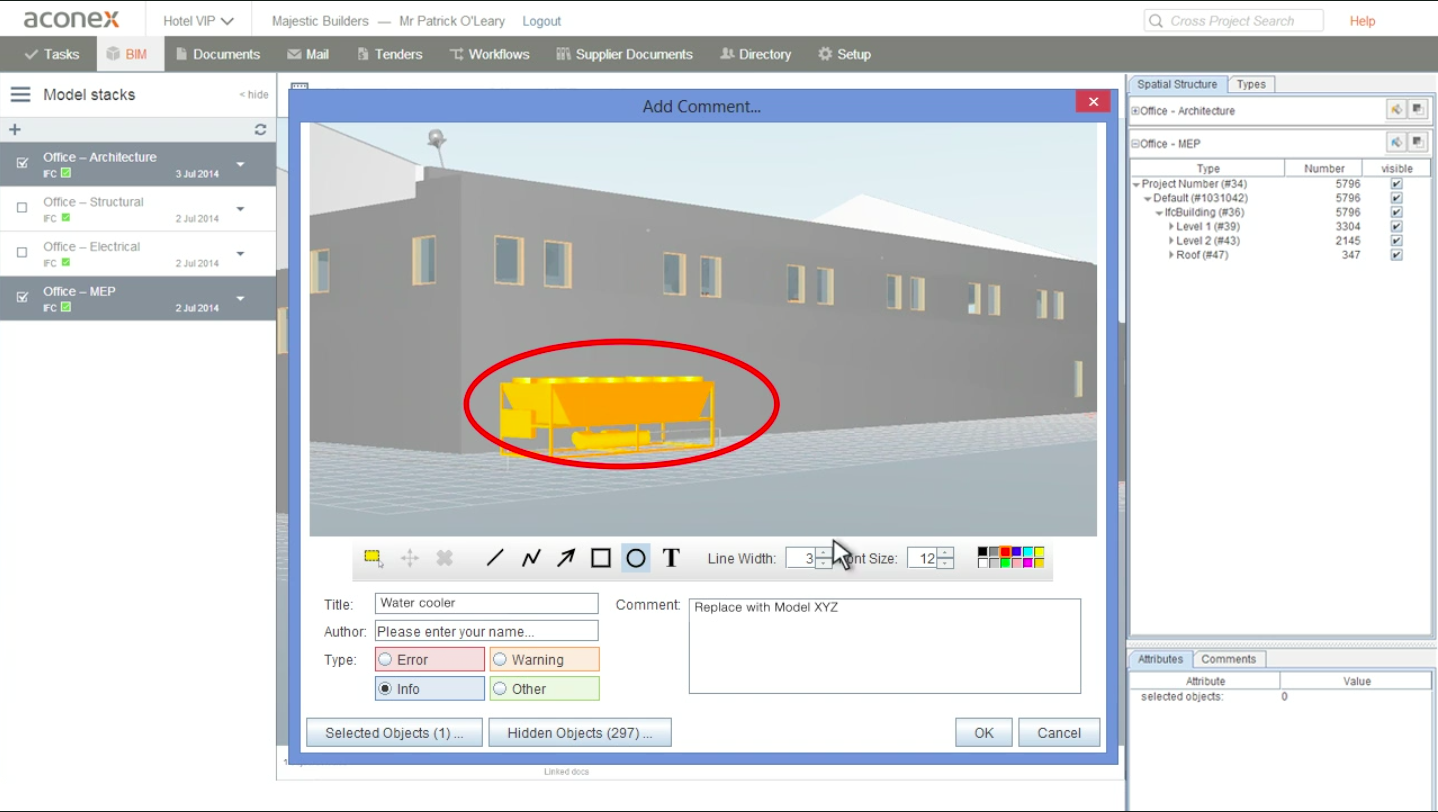This screenshot has width=1438, height=812.
Task: Decrease the Font Size value
Action: point(946,563)
